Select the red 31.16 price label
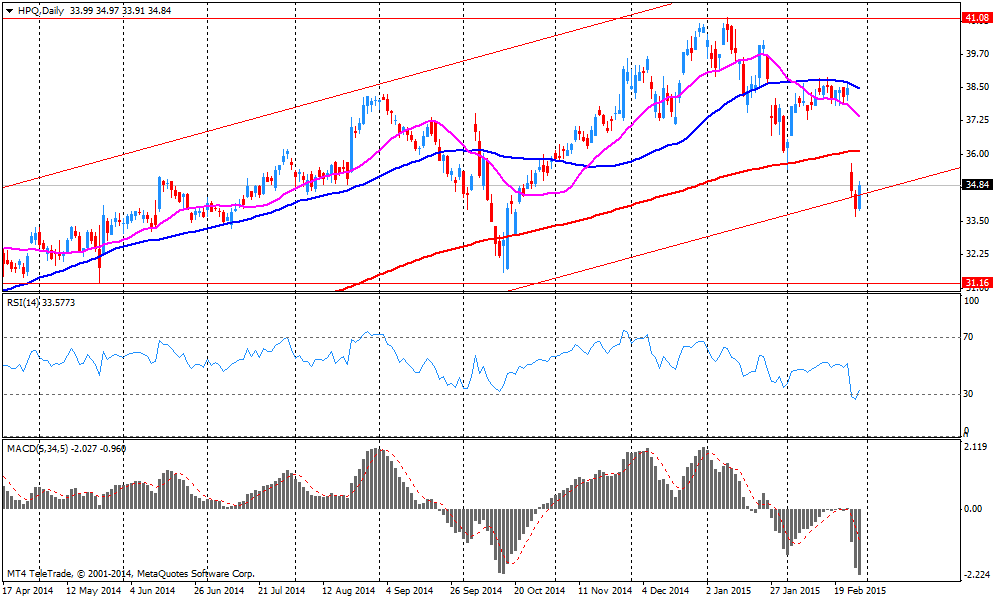This screenshot has width=1000, height=599. [x=976, y=283]
